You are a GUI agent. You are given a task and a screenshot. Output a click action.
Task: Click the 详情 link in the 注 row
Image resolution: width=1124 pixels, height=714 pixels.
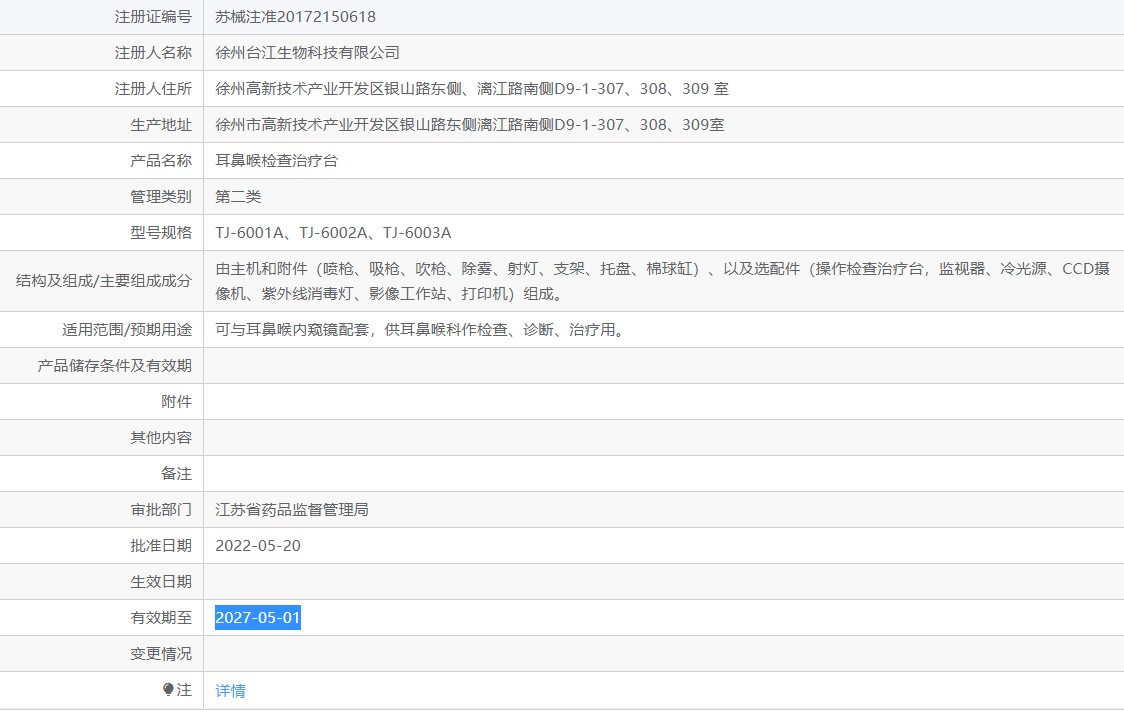[230, 690]
